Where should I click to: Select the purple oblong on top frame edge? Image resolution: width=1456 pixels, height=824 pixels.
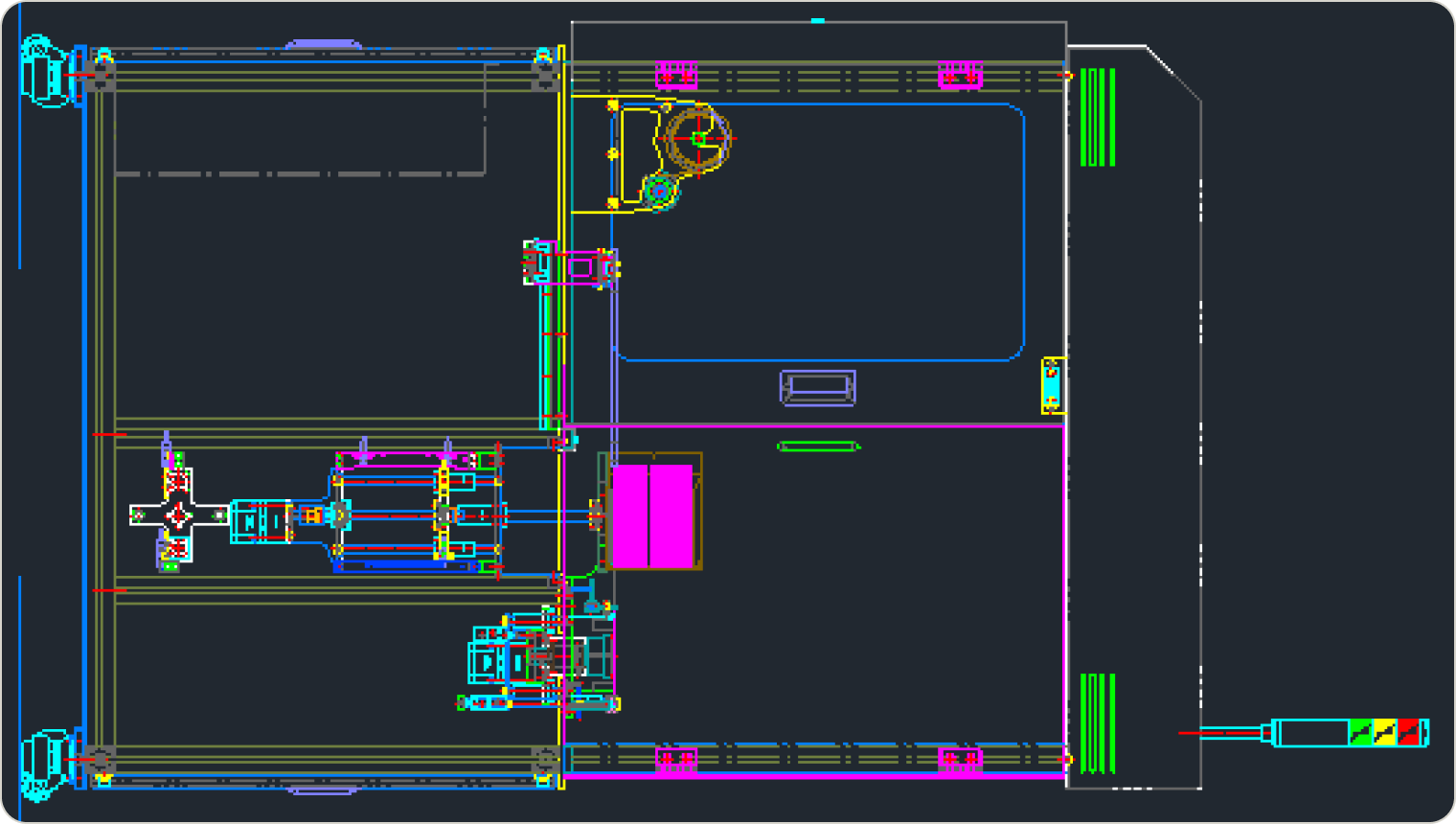tap(324, 44)
